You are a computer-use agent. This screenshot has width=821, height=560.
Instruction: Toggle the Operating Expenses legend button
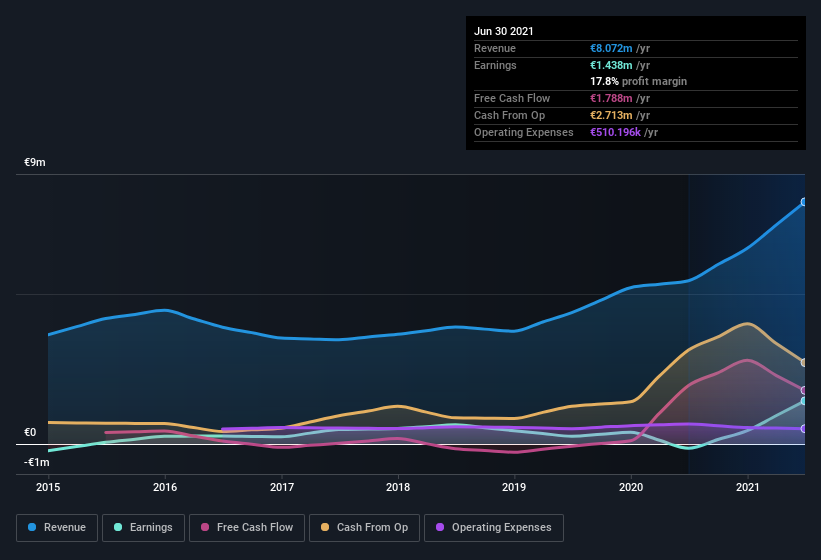494,528
